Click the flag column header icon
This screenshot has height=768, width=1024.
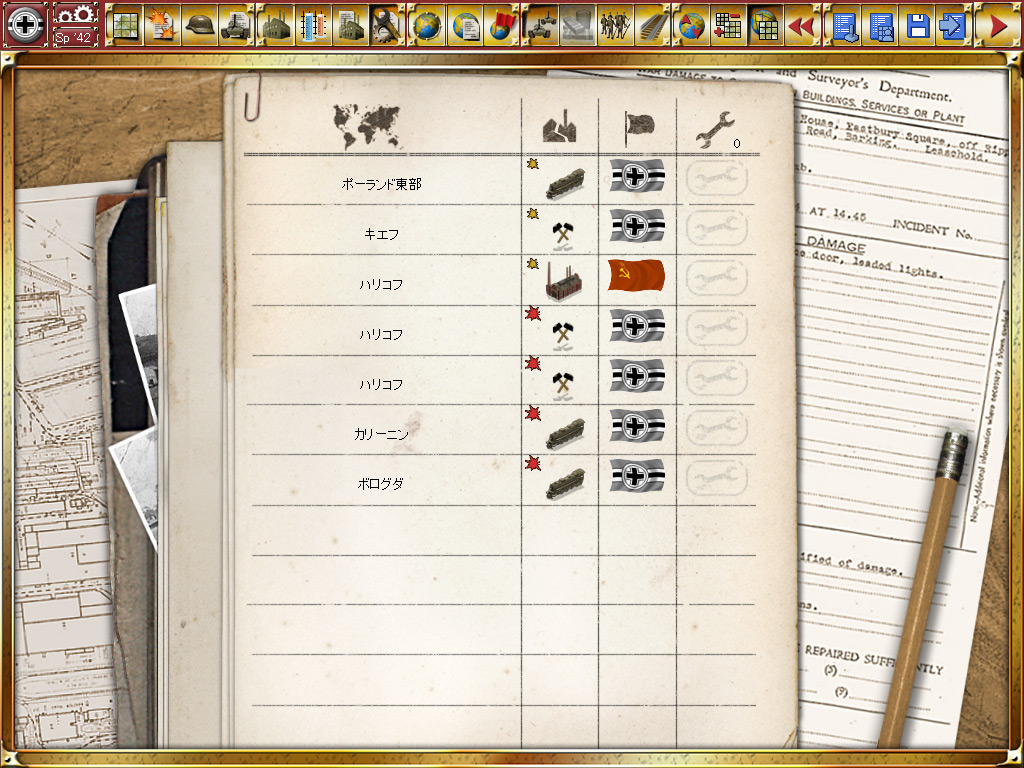[x=637, y=126]
